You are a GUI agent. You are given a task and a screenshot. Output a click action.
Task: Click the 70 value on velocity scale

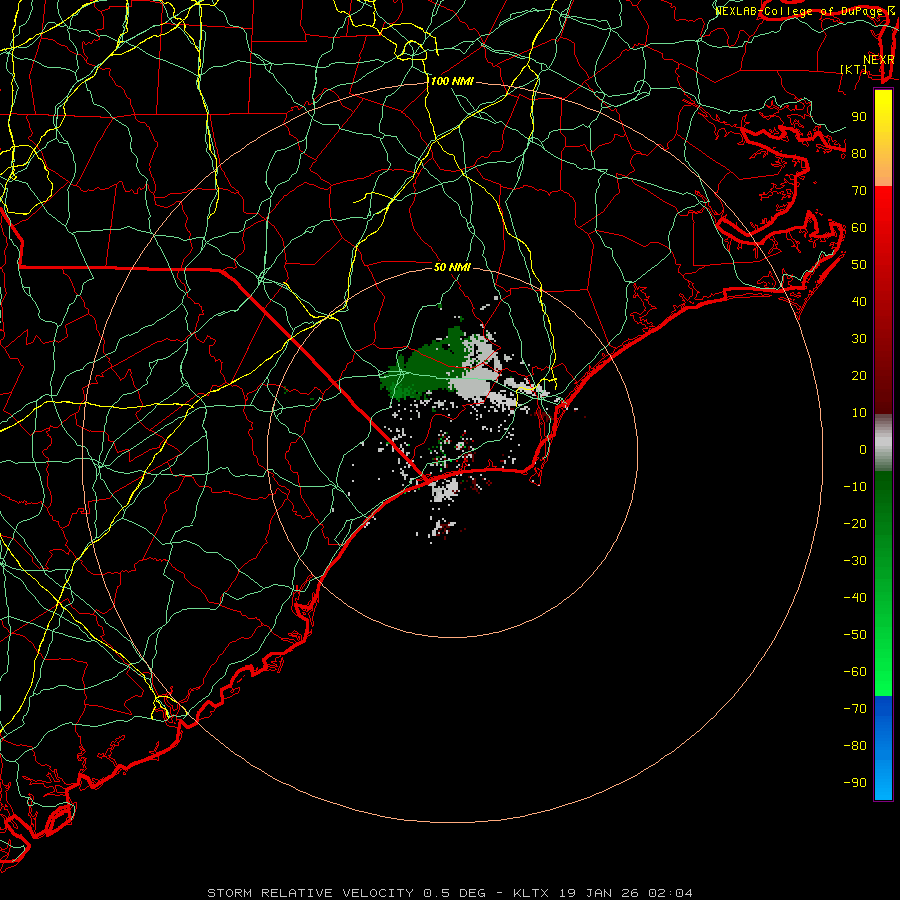(859, 191)
